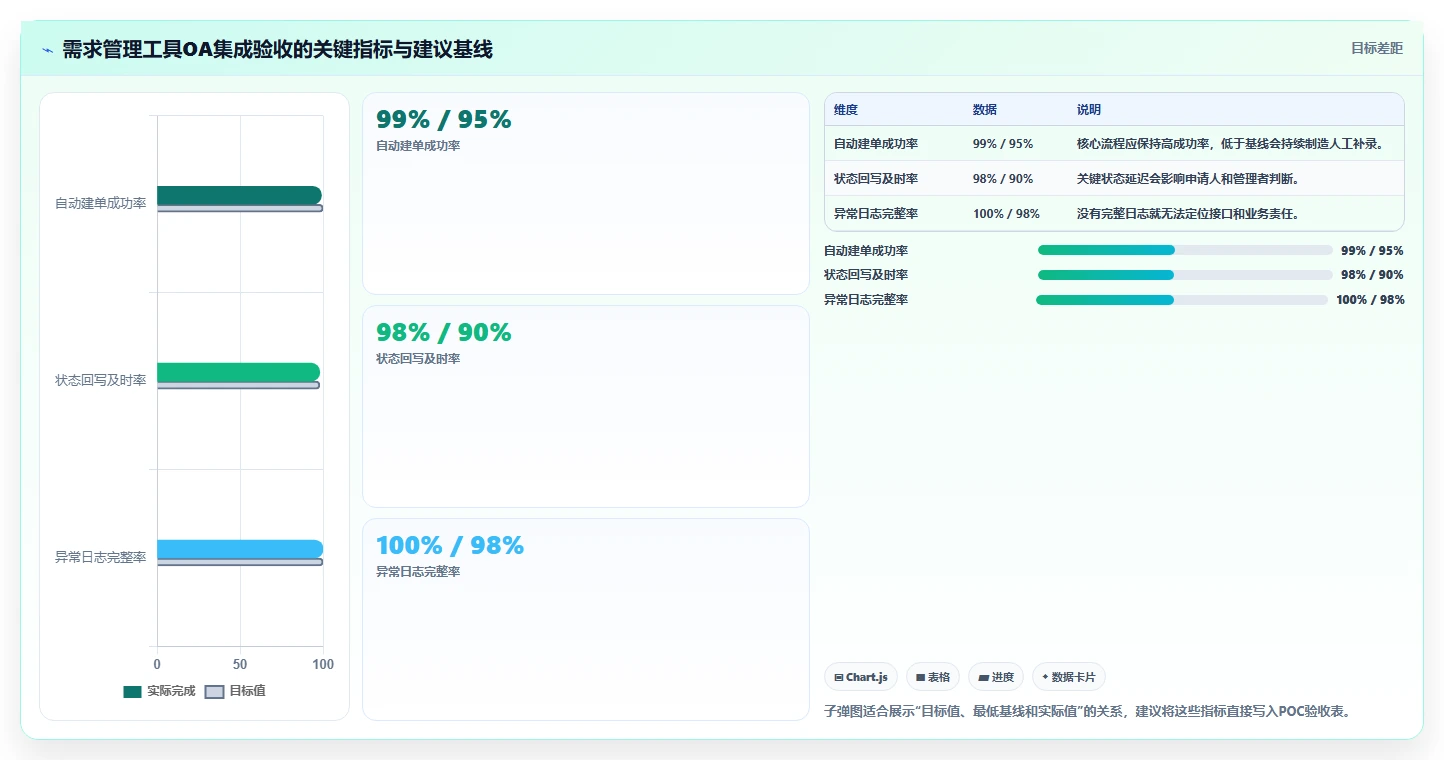The height and width of the screenshot is (760, 1444).
Task: Toggle the 实际完成 legend color box
Action: click(x=132, y=692)
